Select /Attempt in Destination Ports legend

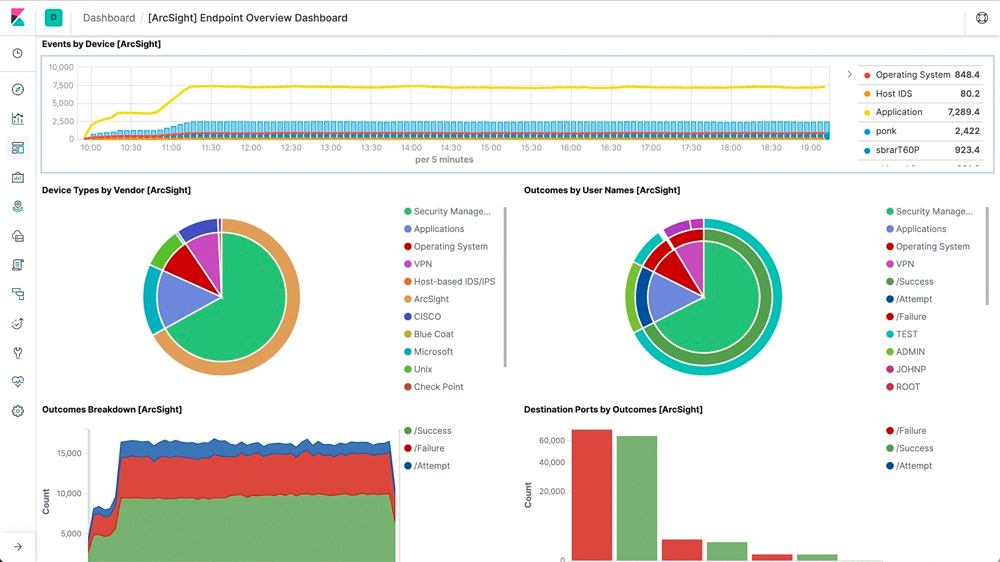click(x=909, y=466)
